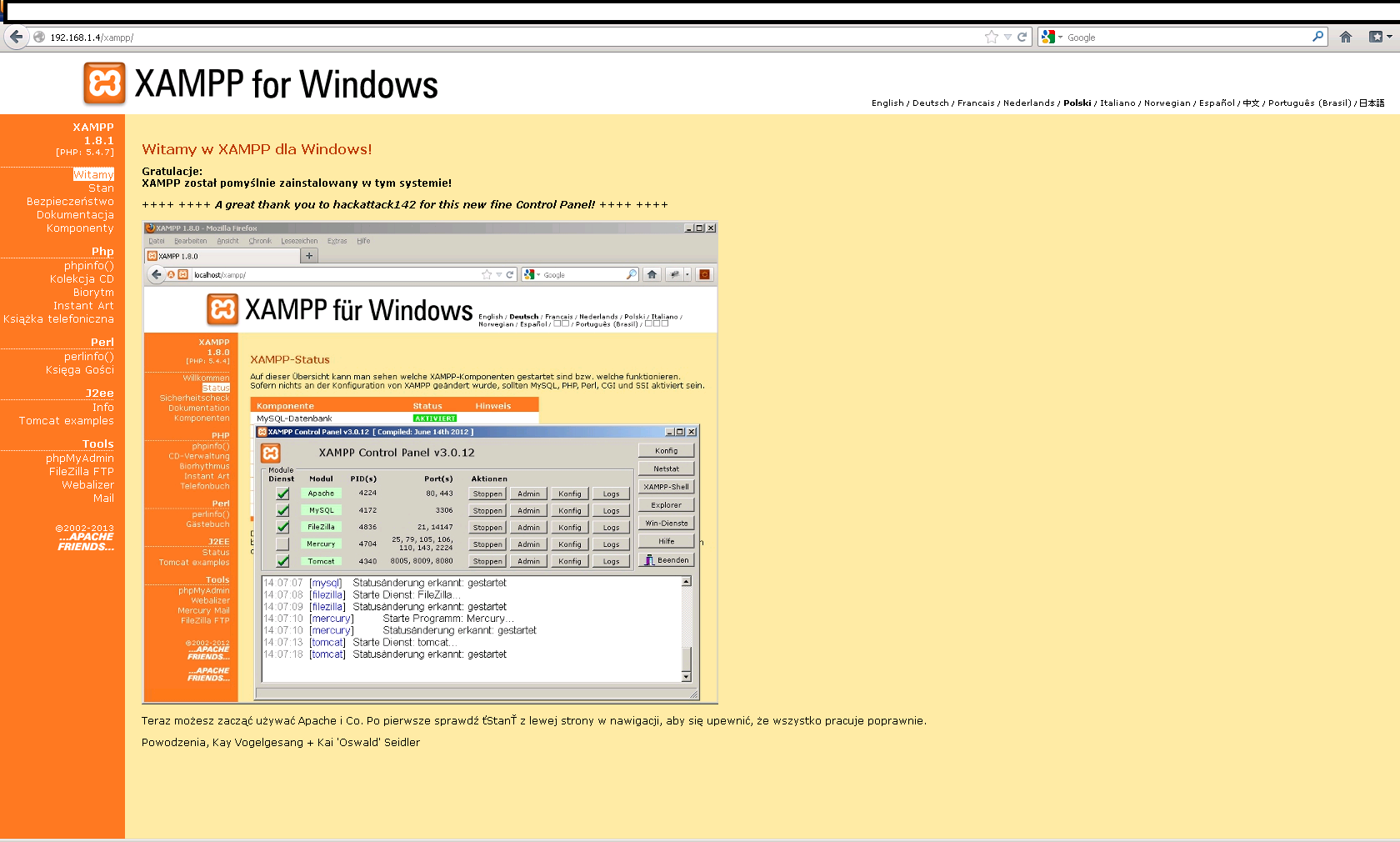
Task: Open the Kolekcja CD demo
Action: coord(82,279)
